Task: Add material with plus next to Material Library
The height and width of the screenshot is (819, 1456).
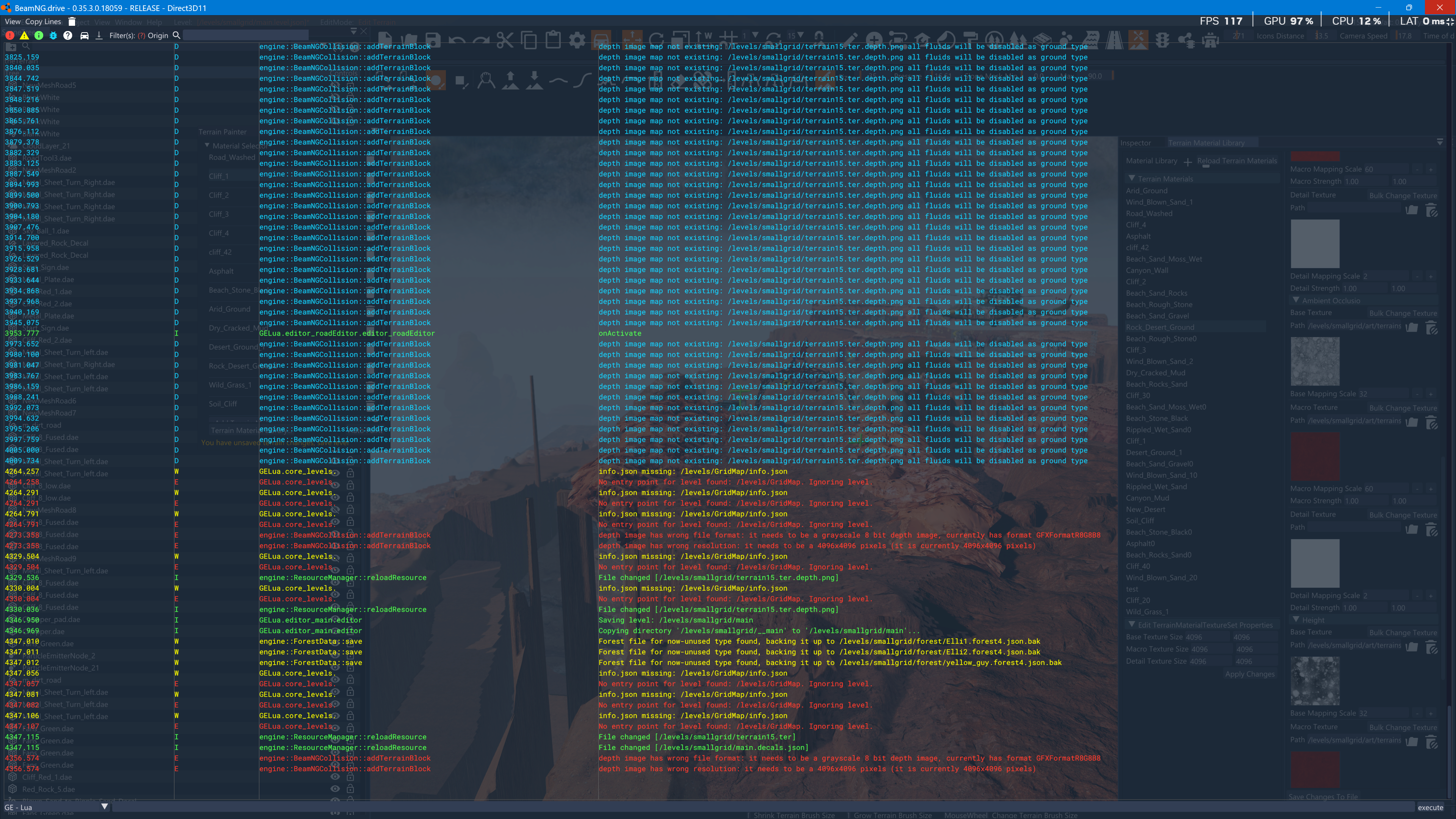Action: 1188,162
